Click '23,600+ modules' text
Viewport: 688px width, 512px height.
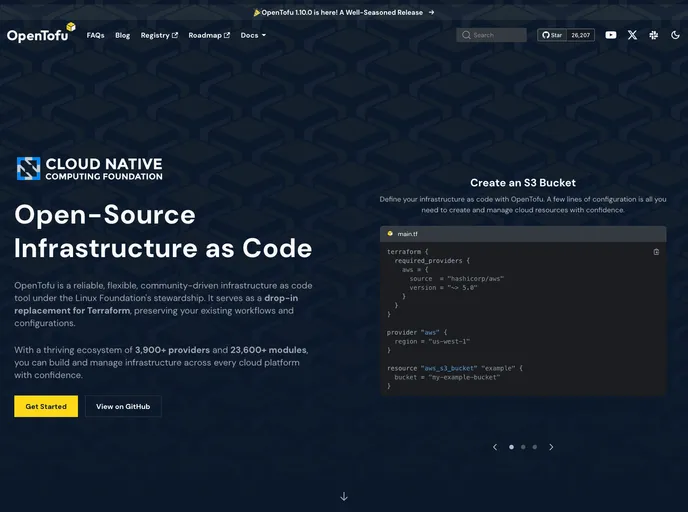[269, 350]
